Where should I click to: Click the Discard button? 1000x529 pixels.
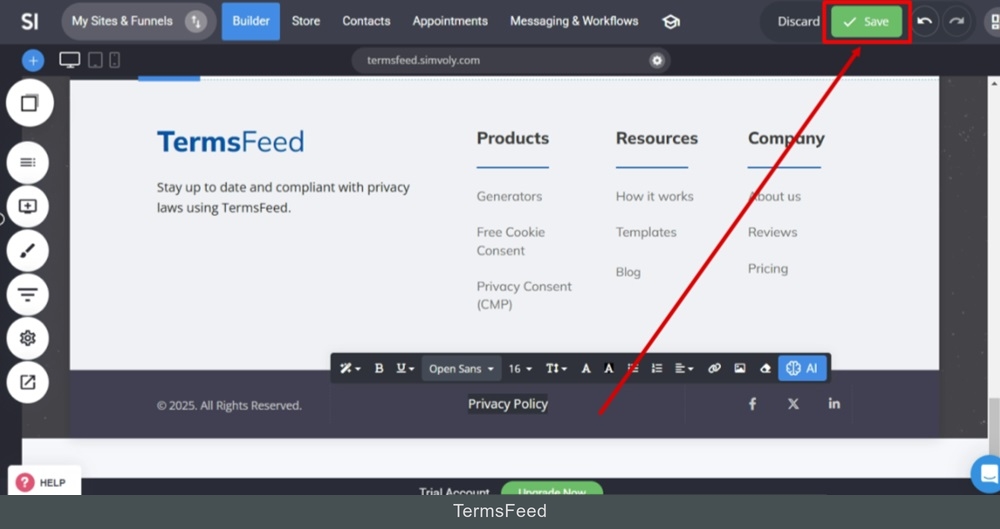(x=798, y=22)
